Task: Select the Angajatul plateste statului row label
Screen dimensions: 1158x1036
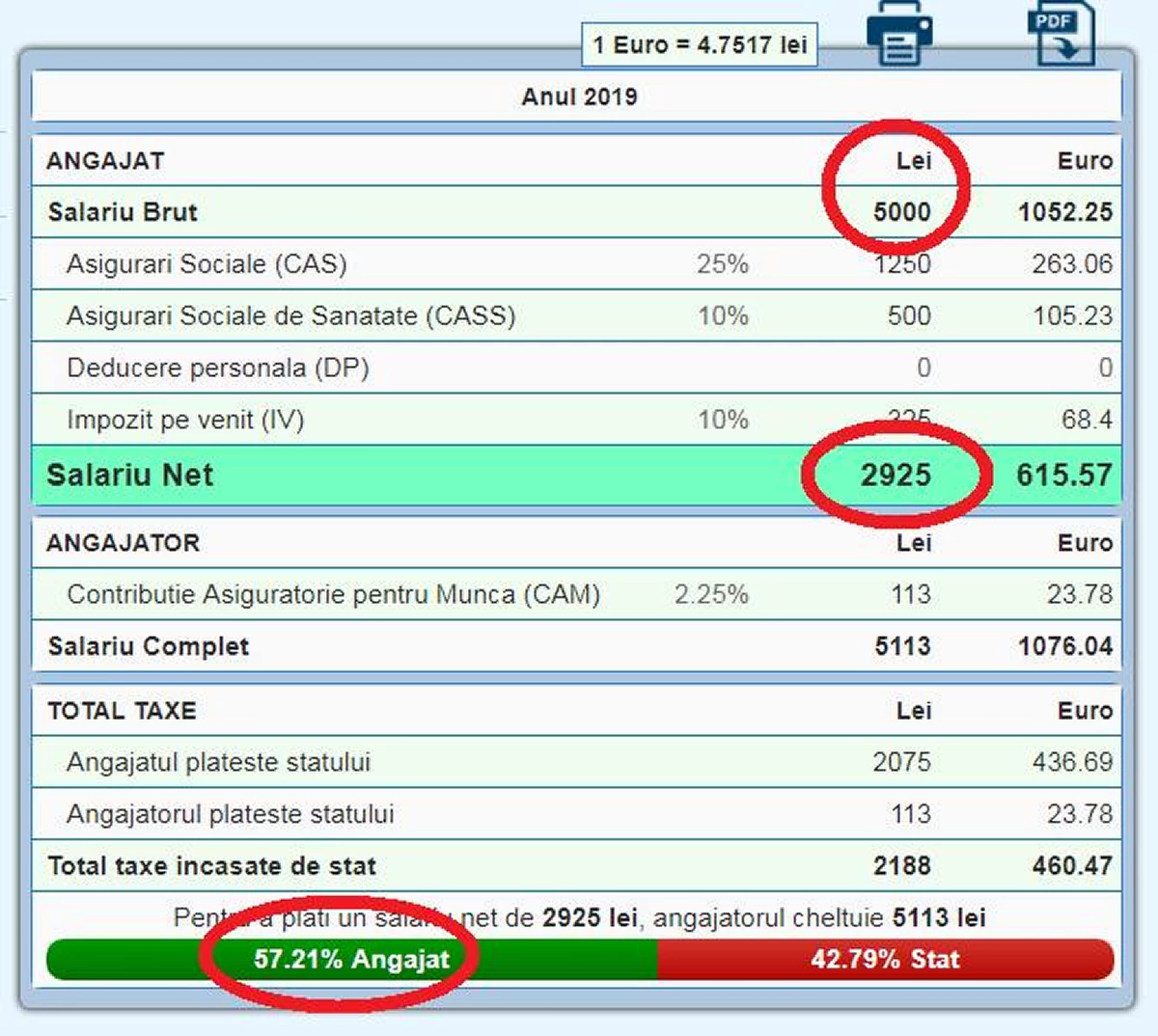Action: click(218, 762)
